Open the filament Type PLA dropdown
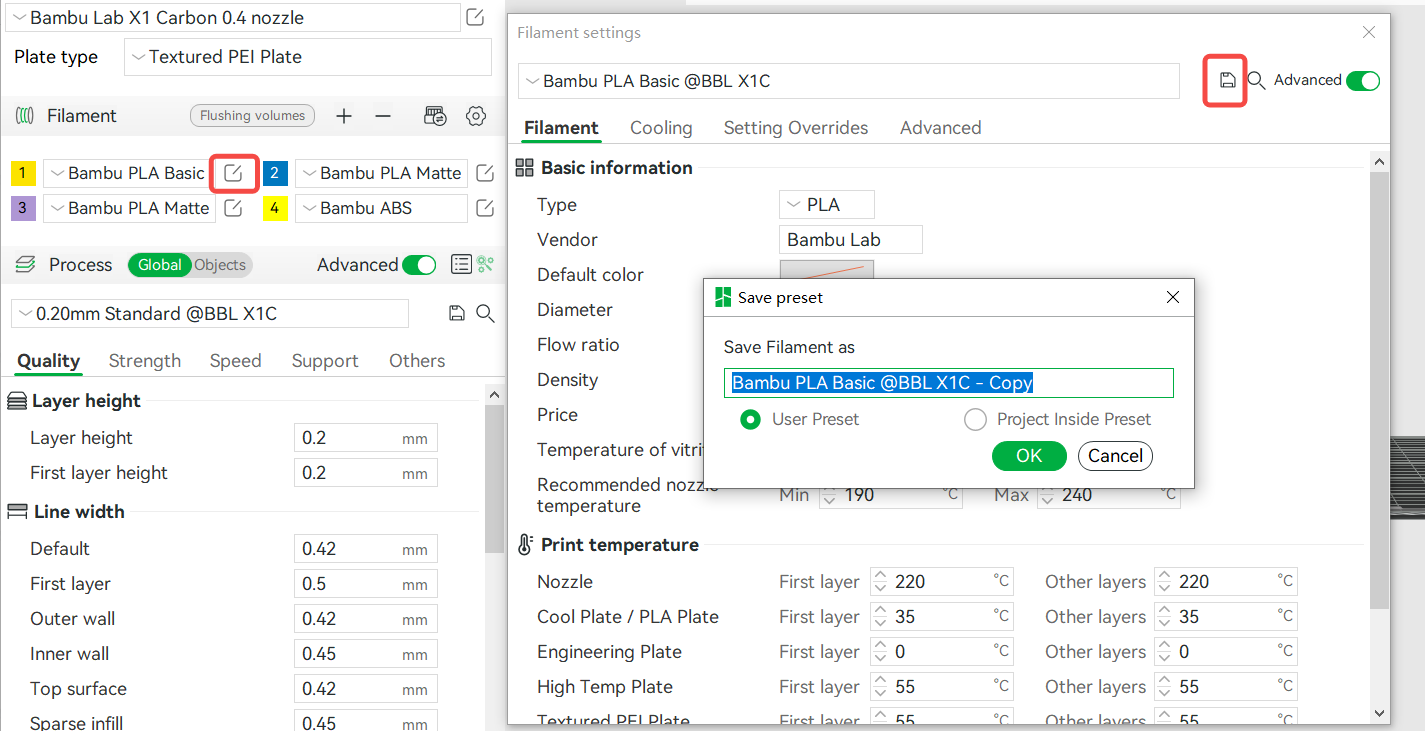 coord(827,204)
